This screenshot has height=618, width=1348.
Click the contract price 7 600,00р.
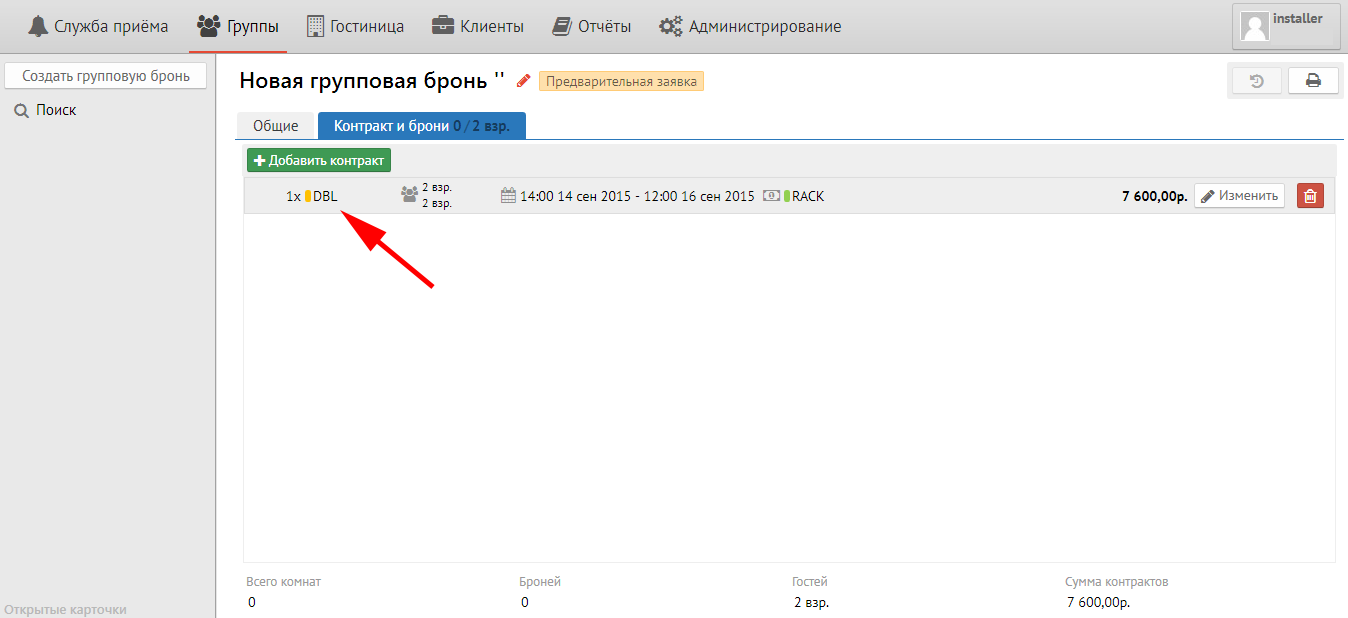[1155, 196]
